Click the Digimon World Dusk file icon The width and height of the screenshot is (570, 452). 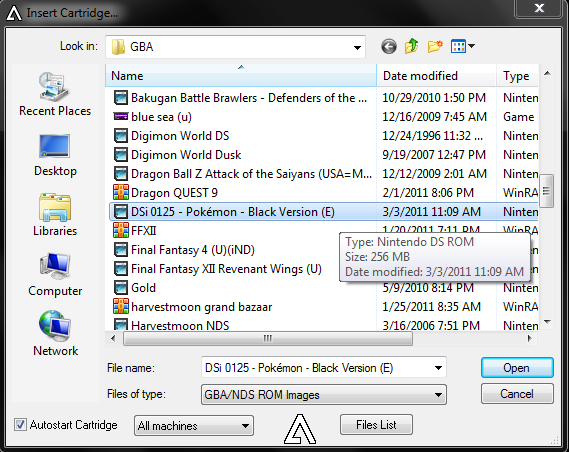(x=121, y=155)
